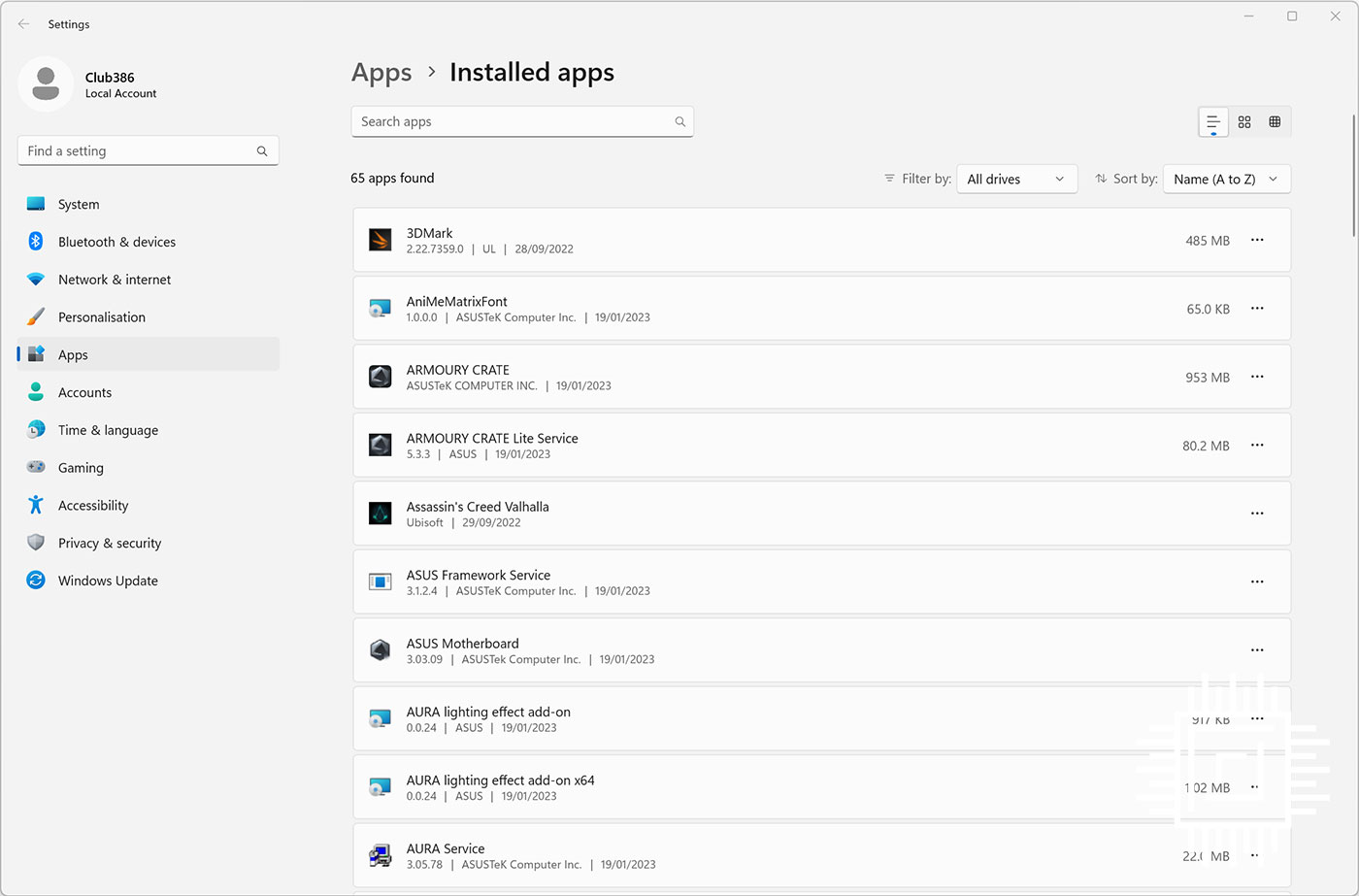Click the ARMOURY CRATE Lite Service name
Screen dimensions: 1359x896
point(492,439)
